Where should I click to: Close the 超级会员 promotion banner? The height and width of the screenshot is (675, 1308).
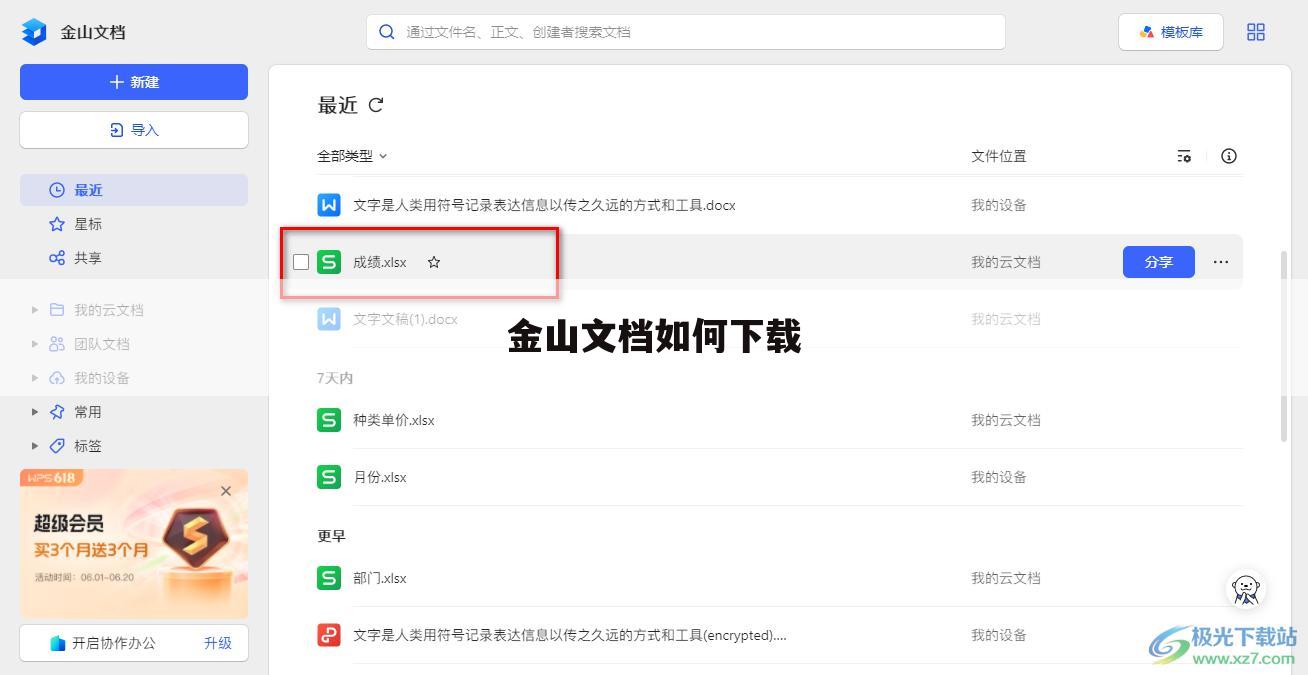[x=226, y=491]
